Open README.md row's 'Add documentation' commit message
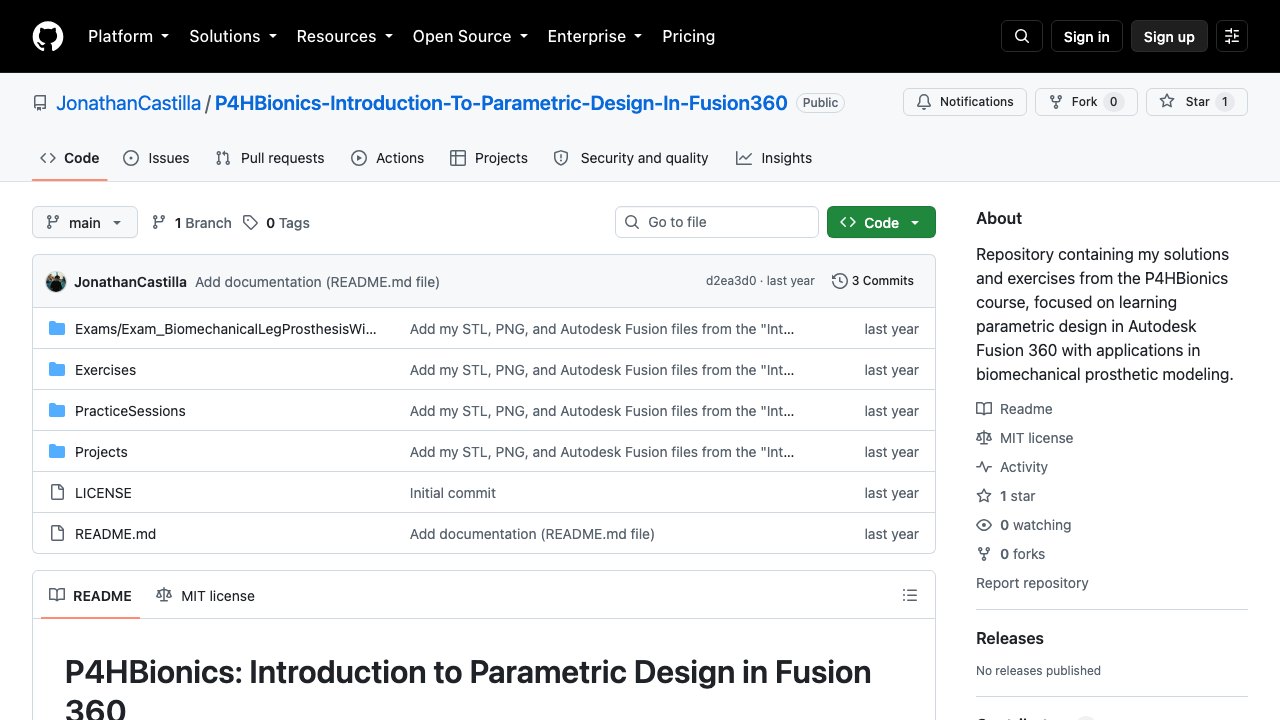The height and width of the screenshot is (720, 1280). pyautogui.click(x=532, y=534)
